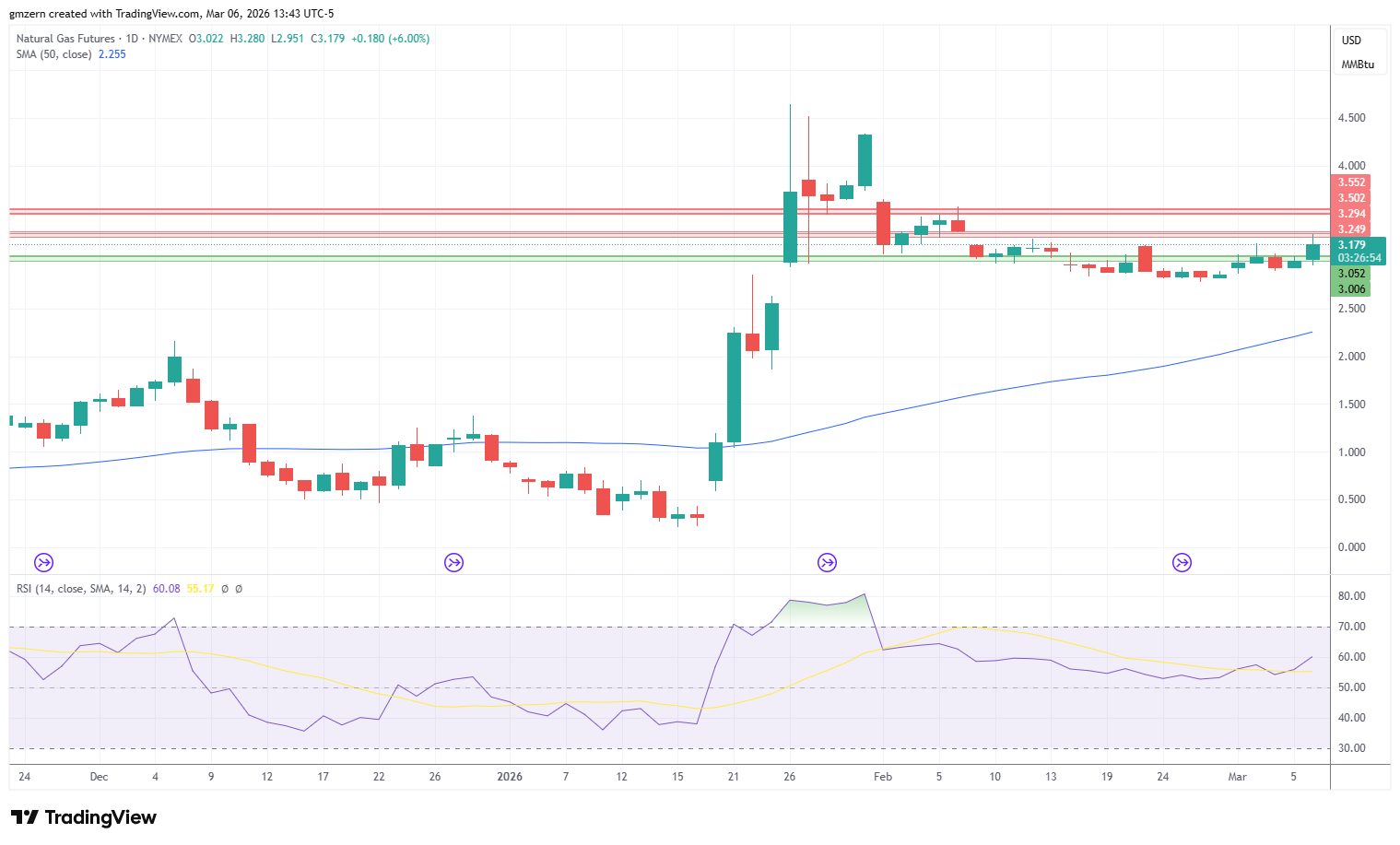This screenshot has width=1400, height=845.
Task: Click the RSI average value 55.17
Action: pyautogui.click(x=201, y=589)
